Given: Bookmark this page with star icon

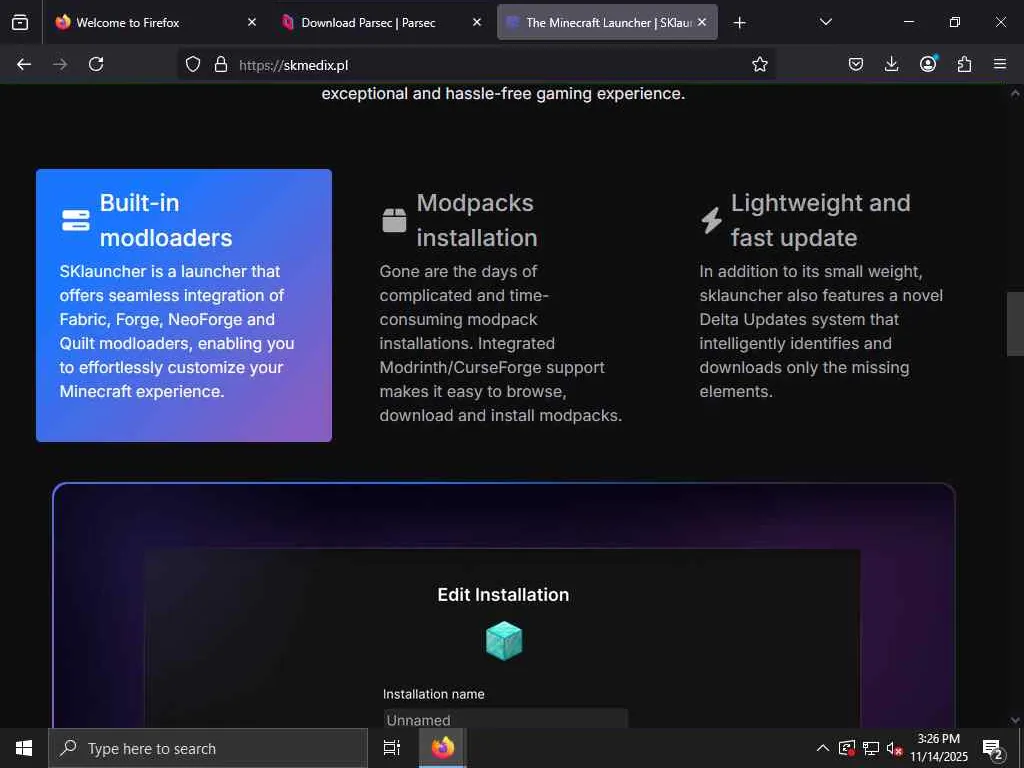Looking at the screenshot, I should 760,64.
